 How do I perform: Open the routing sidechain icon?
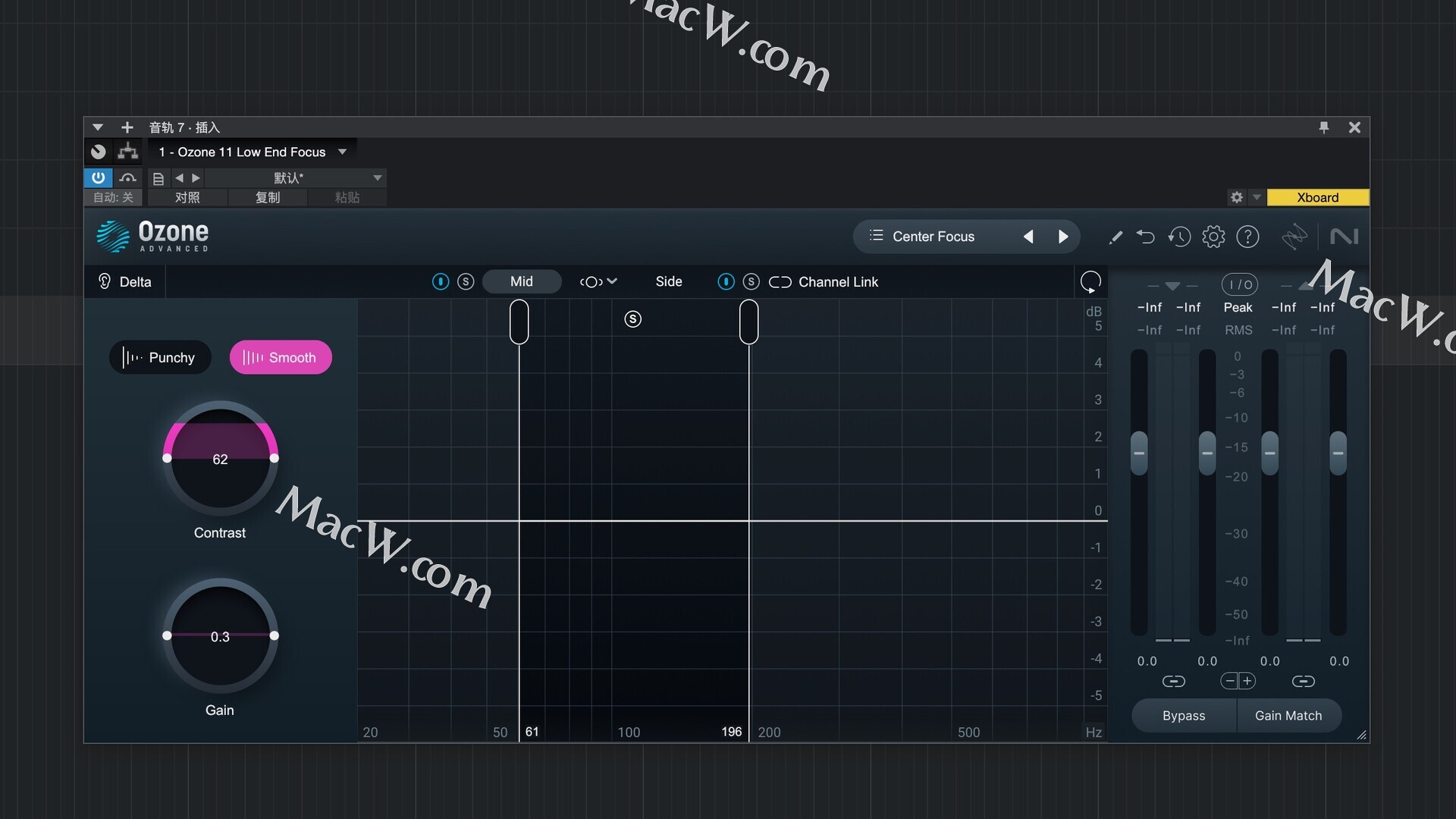point(127,152)
